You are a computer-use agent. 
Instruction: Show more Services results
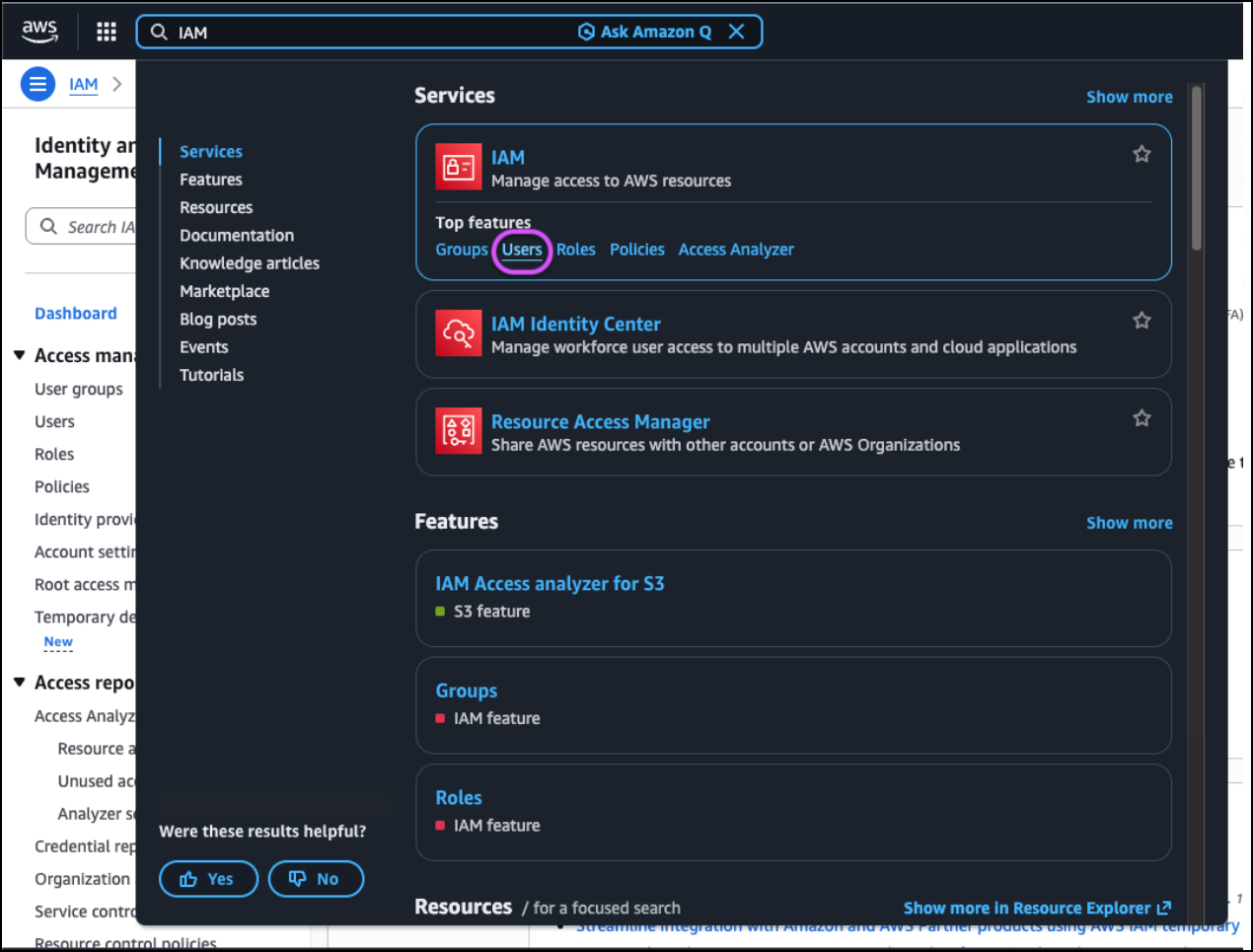click(x=1129, y=97)
